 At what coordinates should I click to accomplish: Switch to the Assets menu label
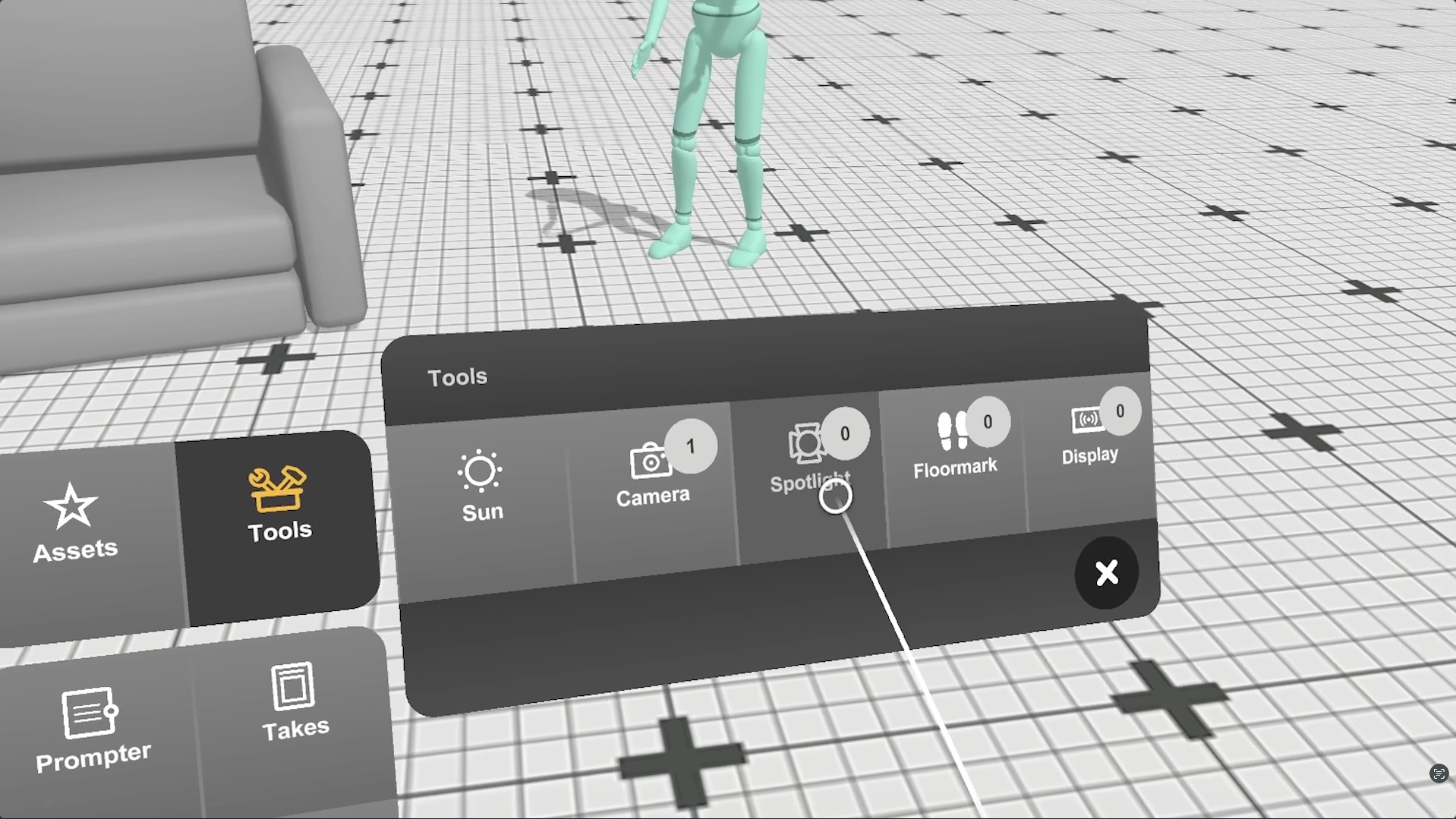point(75,550)
